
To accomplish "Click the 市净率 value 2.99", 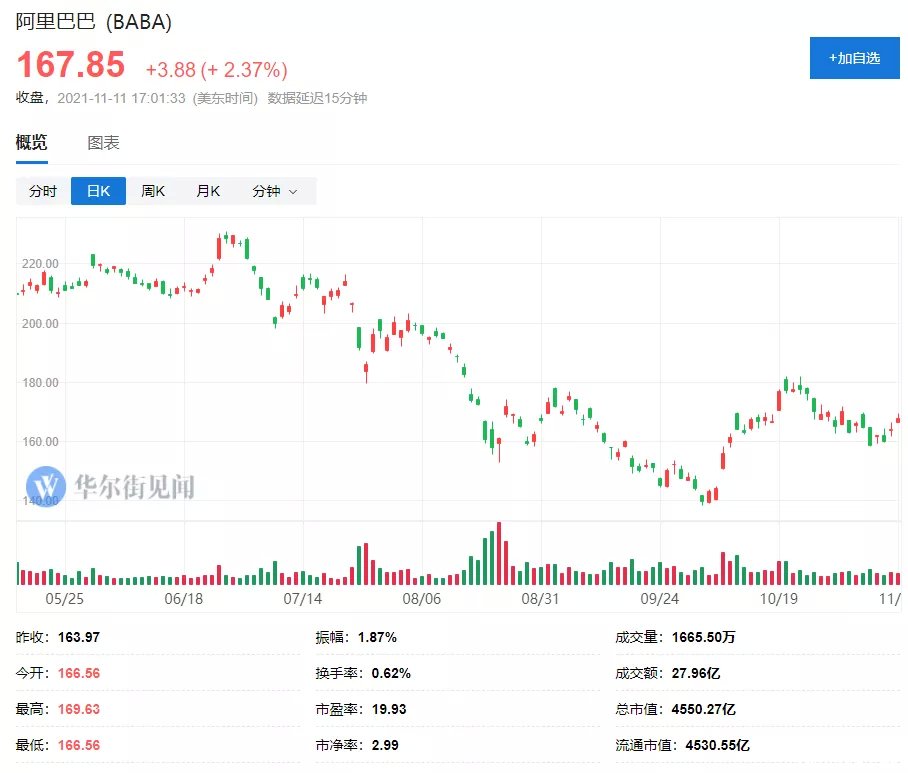I will coord(385,745).
